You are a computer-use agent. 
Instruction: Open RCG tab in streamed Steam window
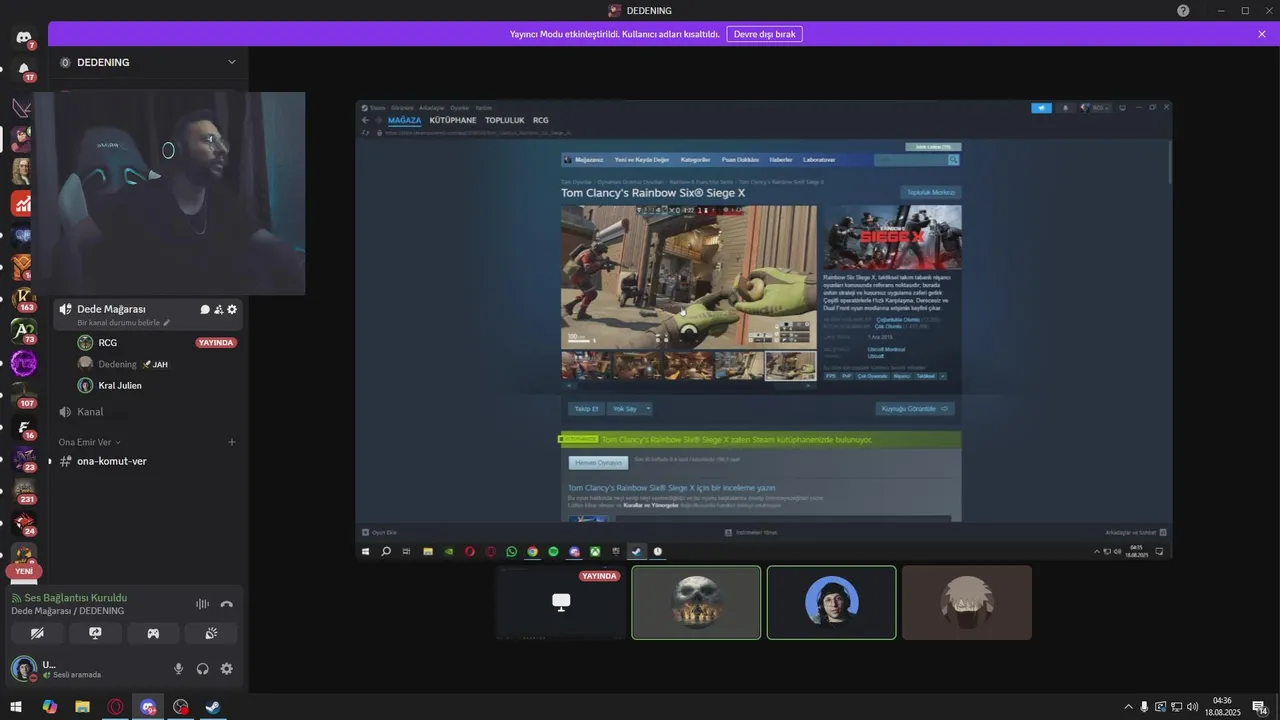541,120
